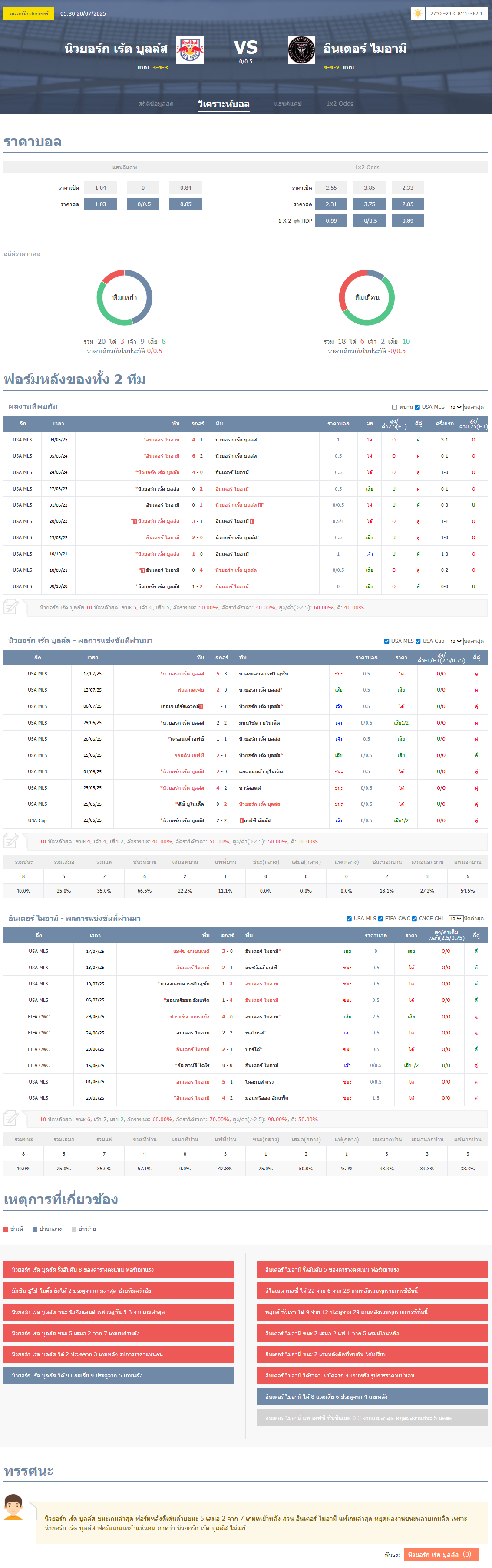This screenshot has width=492, height=1568.
Task: Click the notes icon under Inter Miami results summary
Action: pyautogui.click(x=11, y=1119)
